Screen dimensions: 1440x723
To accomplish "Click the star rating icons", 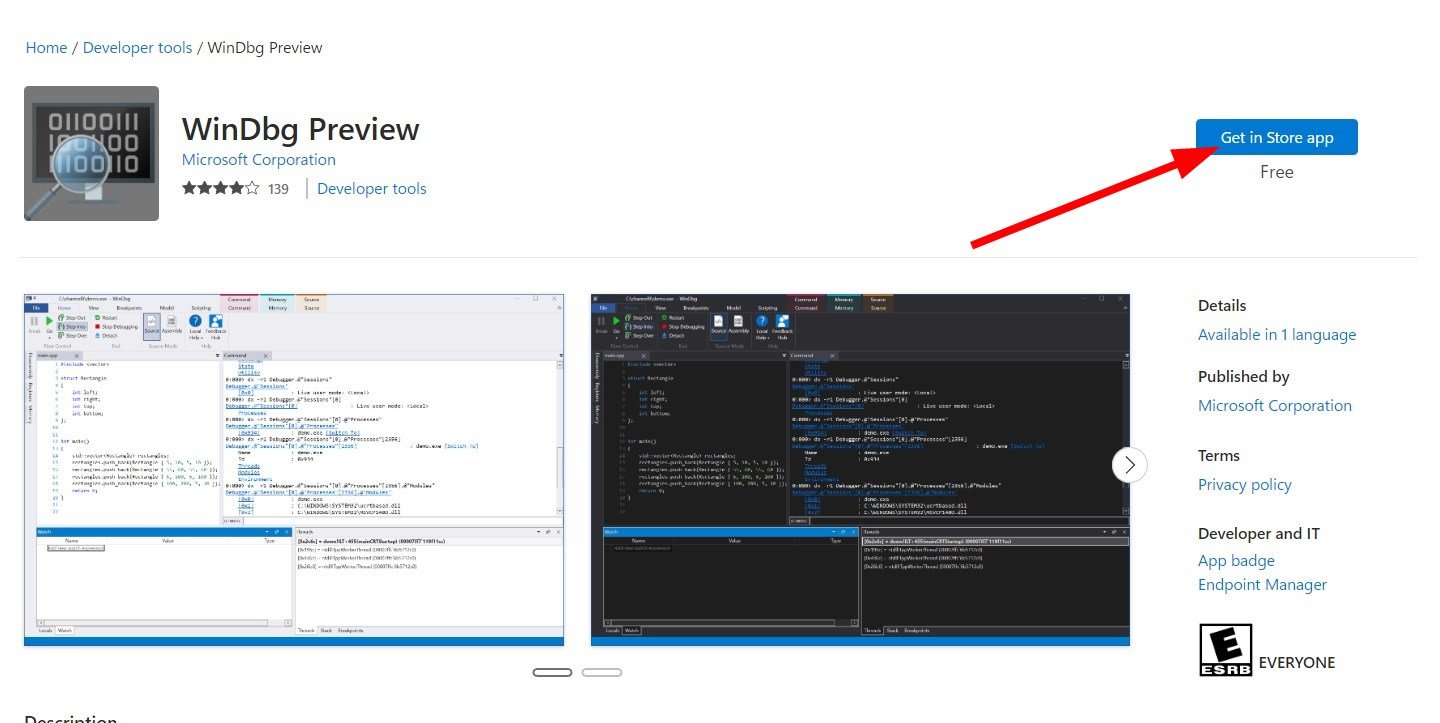I will point(221,188).
